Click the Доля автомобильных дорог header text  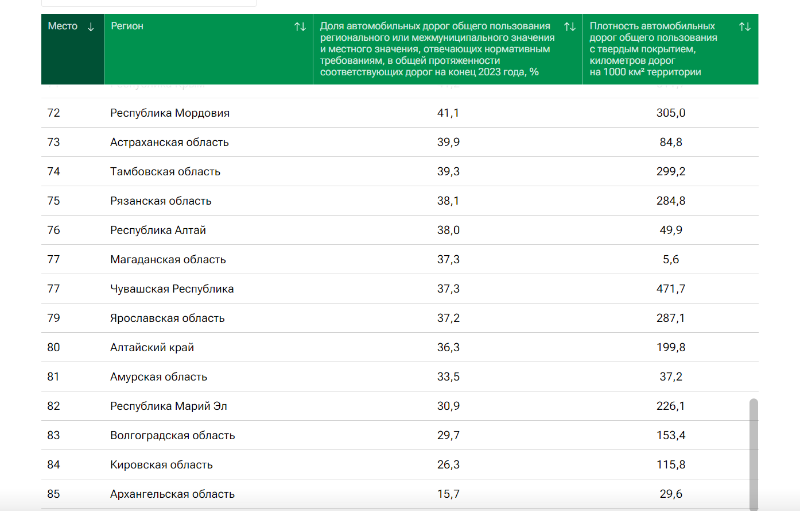[437, 49]
